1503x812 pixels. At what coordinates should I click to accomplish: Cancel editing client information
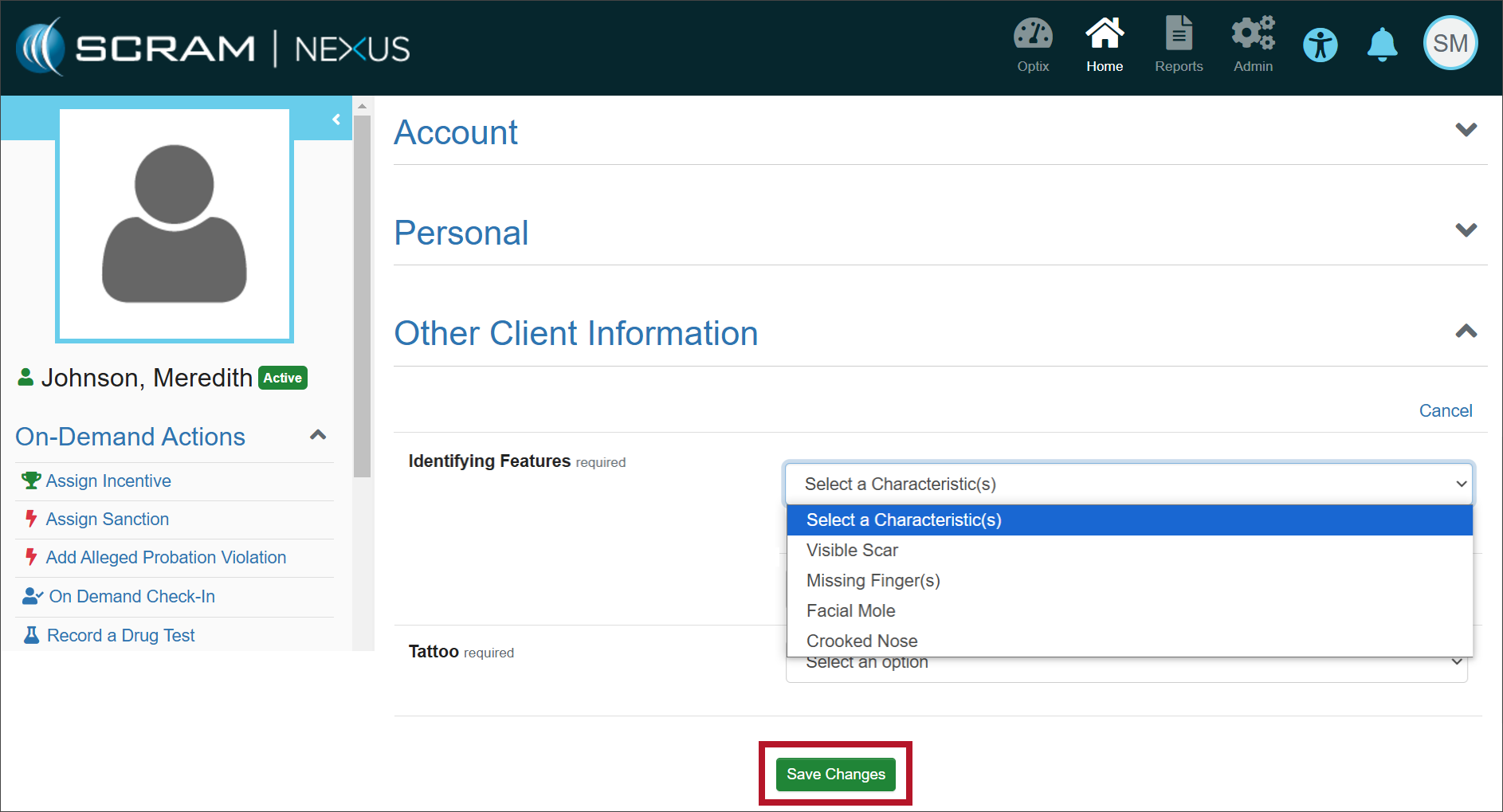point(1445,411)
